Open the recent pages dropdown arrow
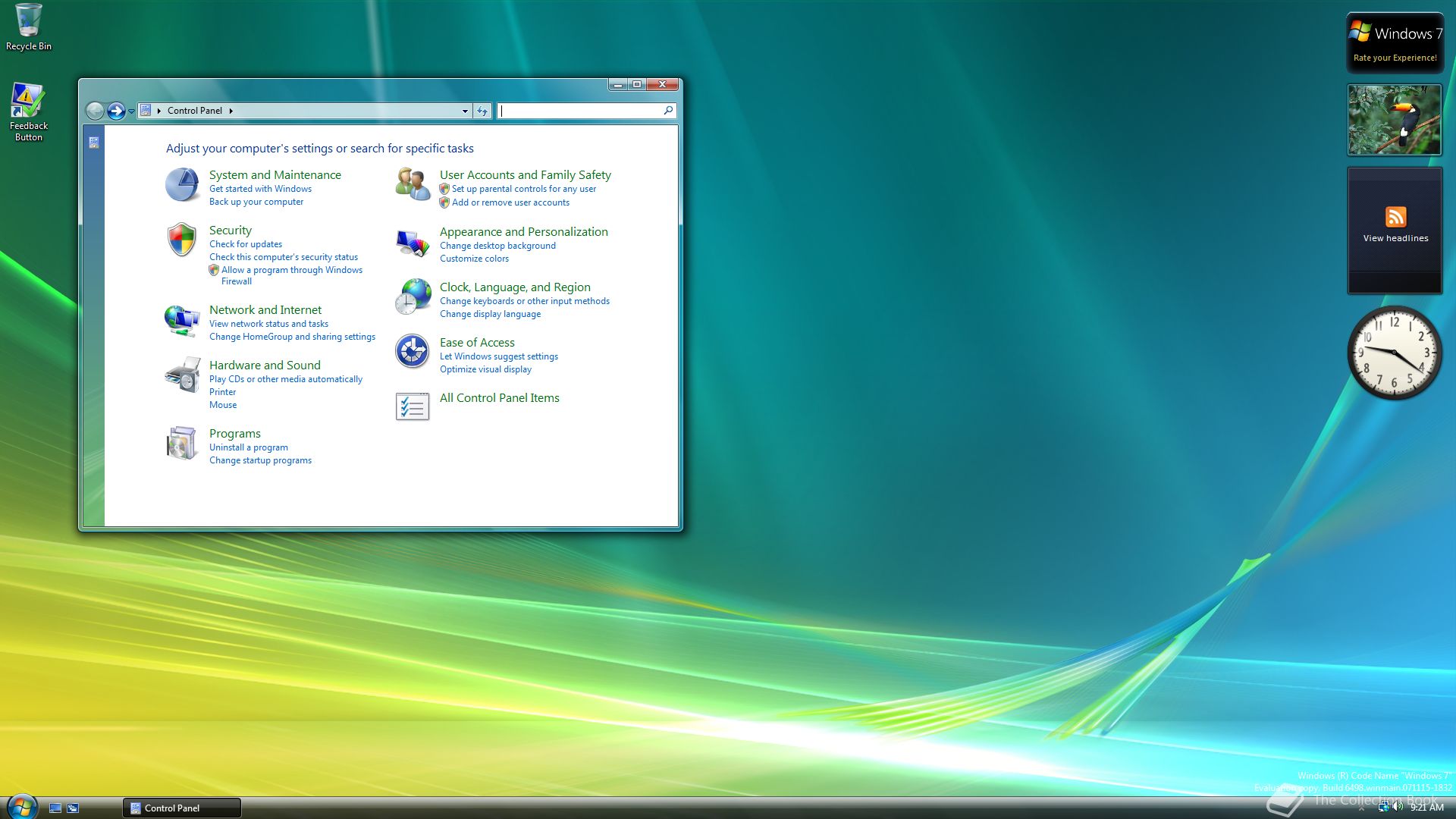This screenshot has height=819, width=1456. click(x=131, y=111)
